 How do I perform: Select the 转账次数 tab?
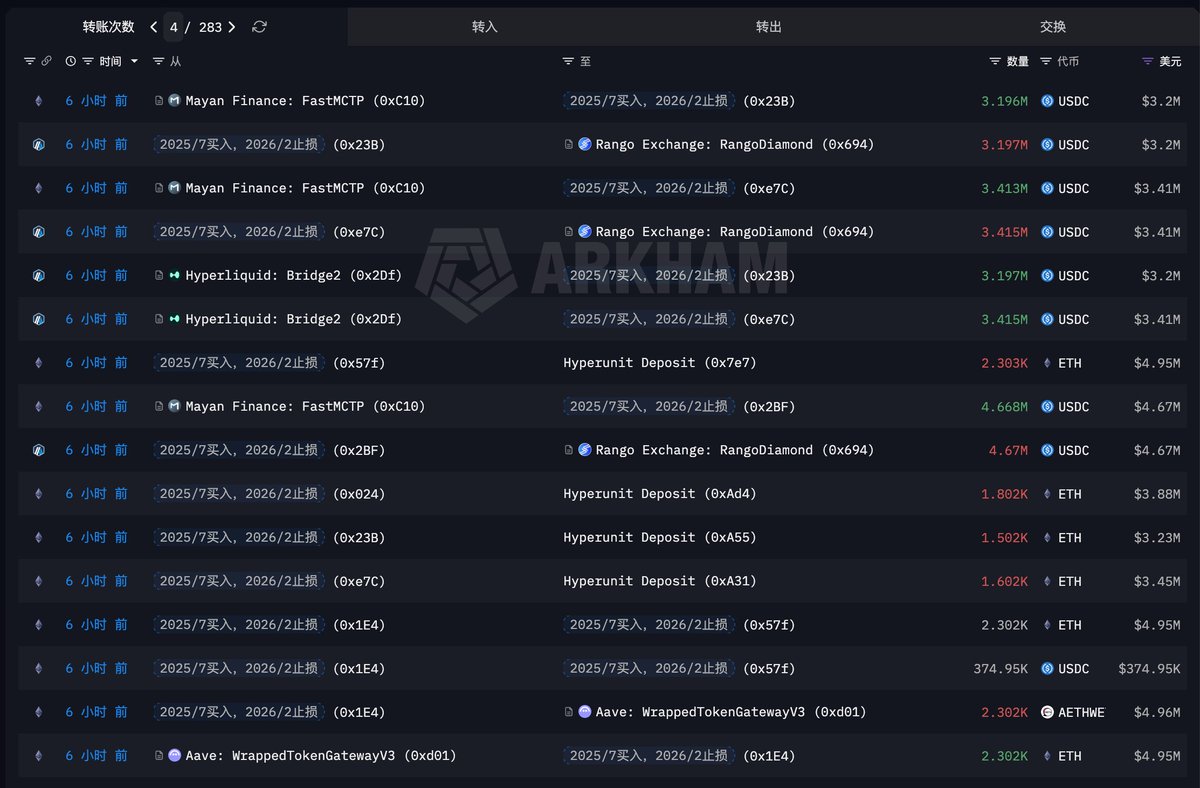point(108,27)
